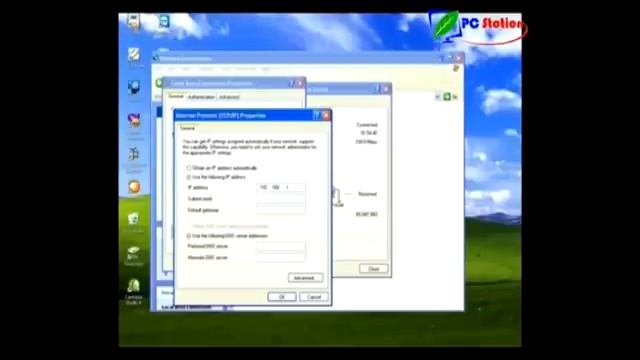The image size is (640, 360).
Task: Confirm TCP/IP Properties with OK
Action: coord(282,297)
